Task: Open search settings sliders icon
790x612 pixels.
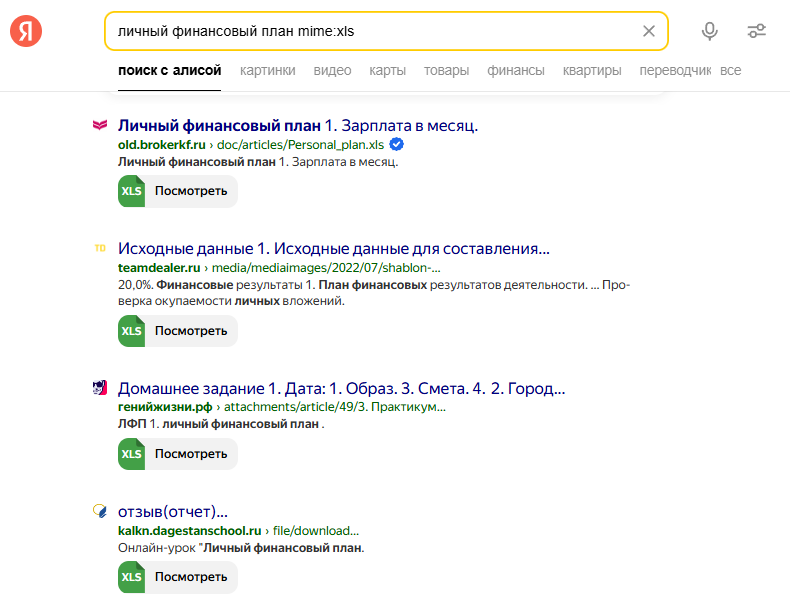Action: point(757,31)
